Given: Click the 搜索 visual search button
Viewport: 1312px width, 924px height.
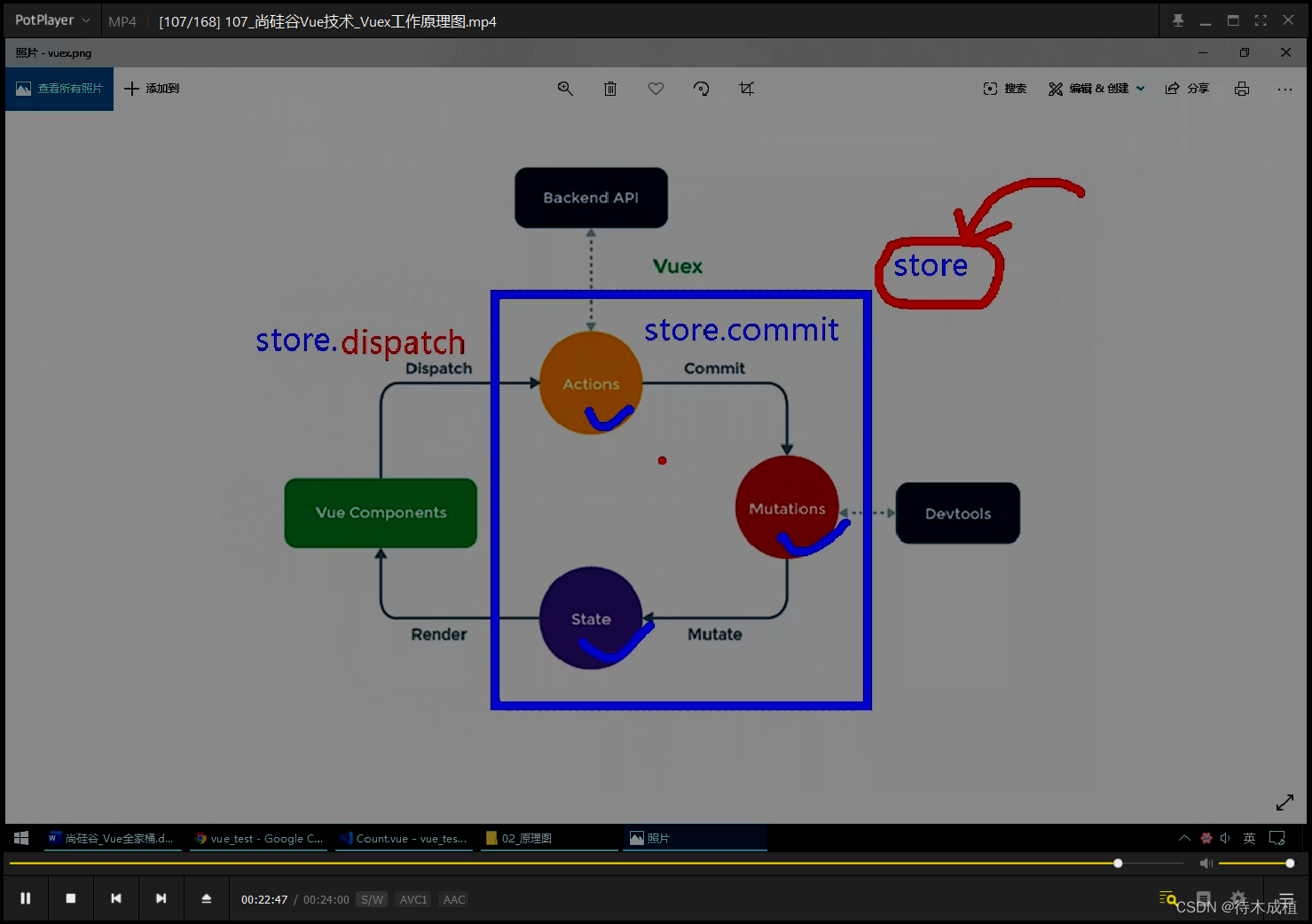Looking at the screenshot, I should tap(1004, 89).
